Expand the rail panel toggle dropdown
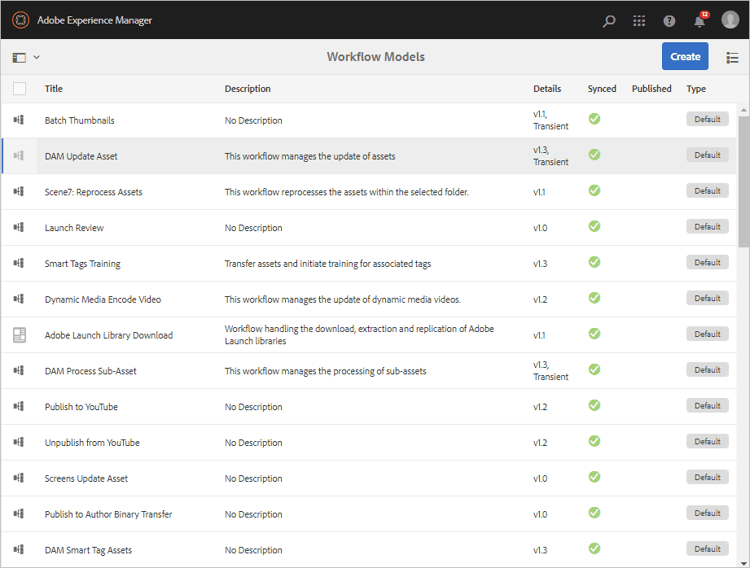Image resolution: width=750 pixels, height=568 pixels. [x=27, y=57]
